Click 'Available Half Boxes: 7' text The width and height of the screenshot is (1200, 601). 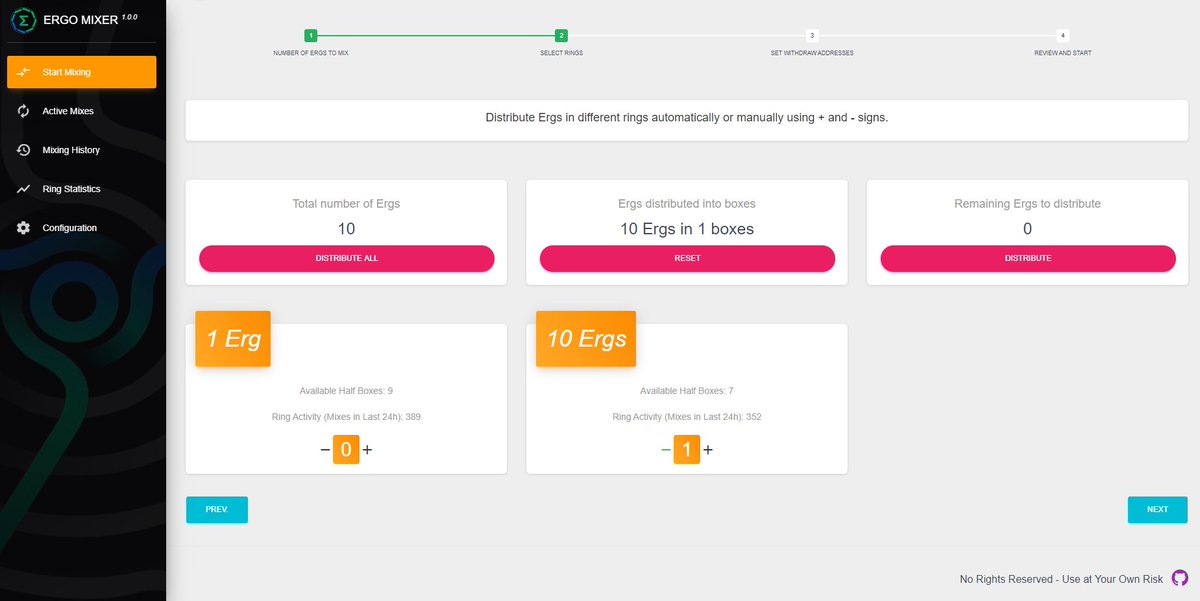click(x=687, y=391)
